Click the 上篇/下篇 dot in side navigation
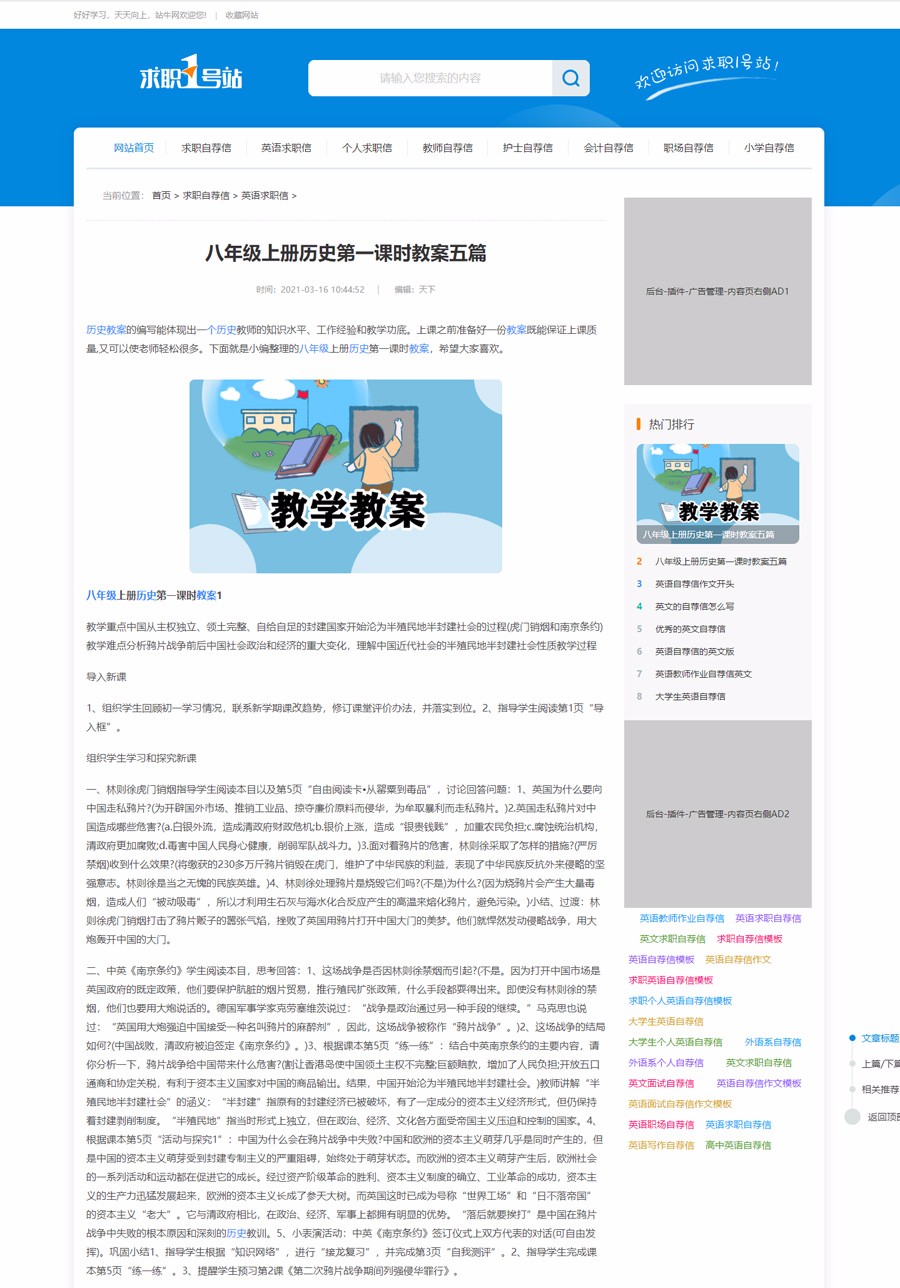900x1288 pixels. [x=852, y=1064]
